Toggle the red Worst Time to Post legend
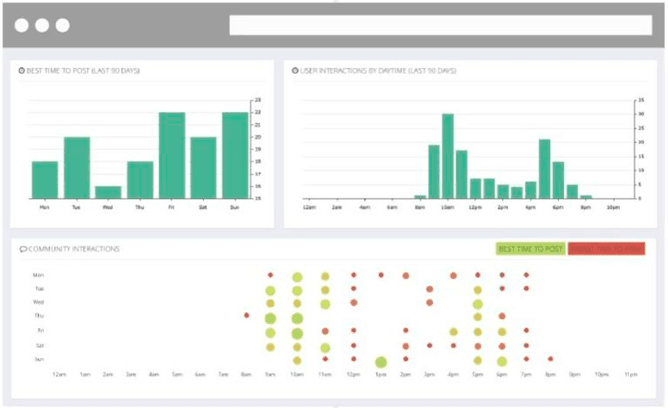The width and height of the screenshot is (668, 408). point(606,249)
